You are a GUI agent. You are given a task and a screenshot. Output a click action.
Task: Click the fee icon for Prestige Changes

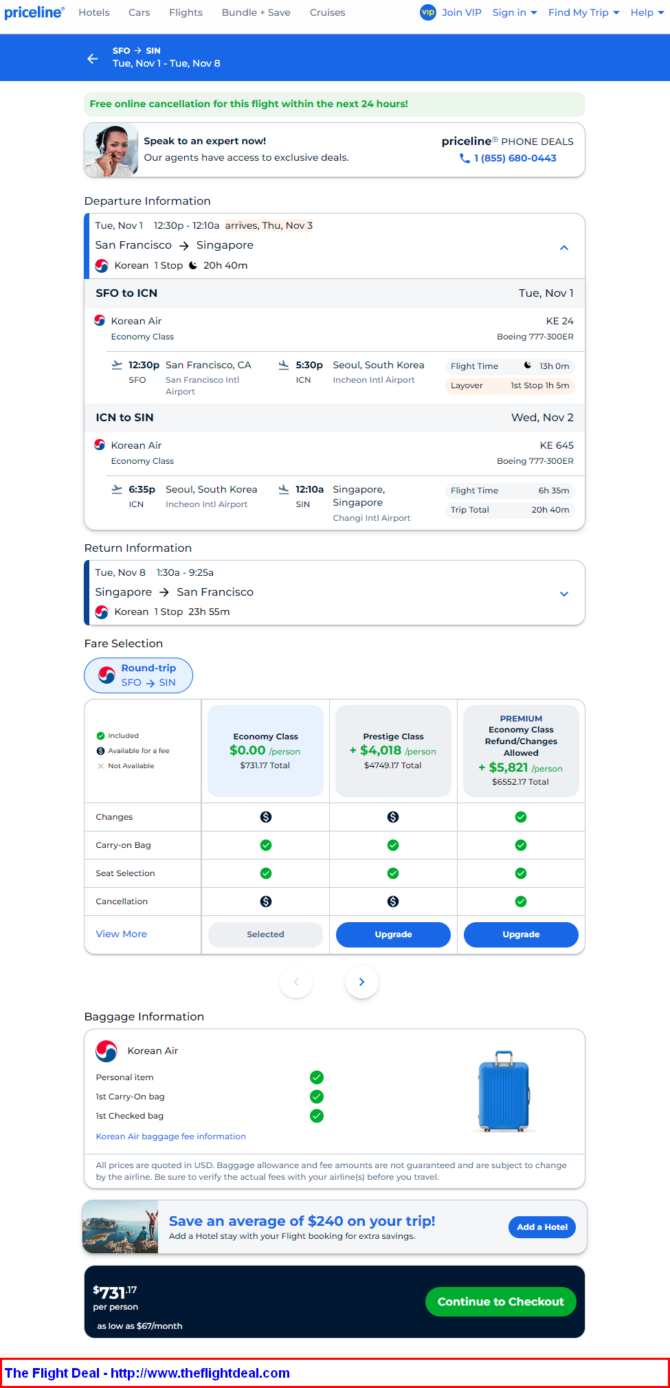pyautogui.click(x=393, y=817)
